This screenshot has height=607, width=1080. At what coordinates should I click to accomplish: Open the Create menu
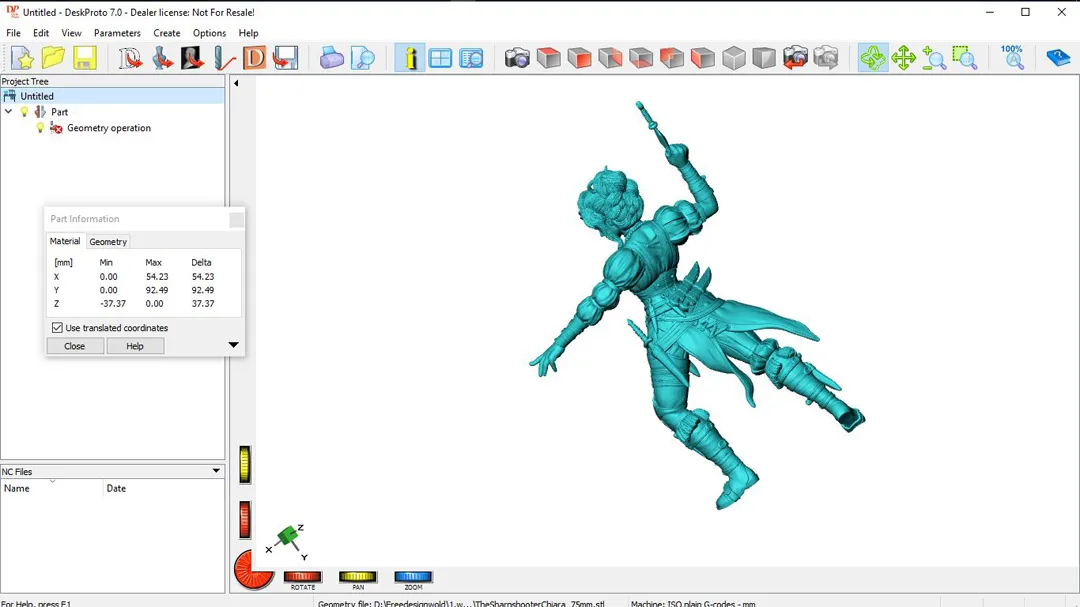pos(167,33)
